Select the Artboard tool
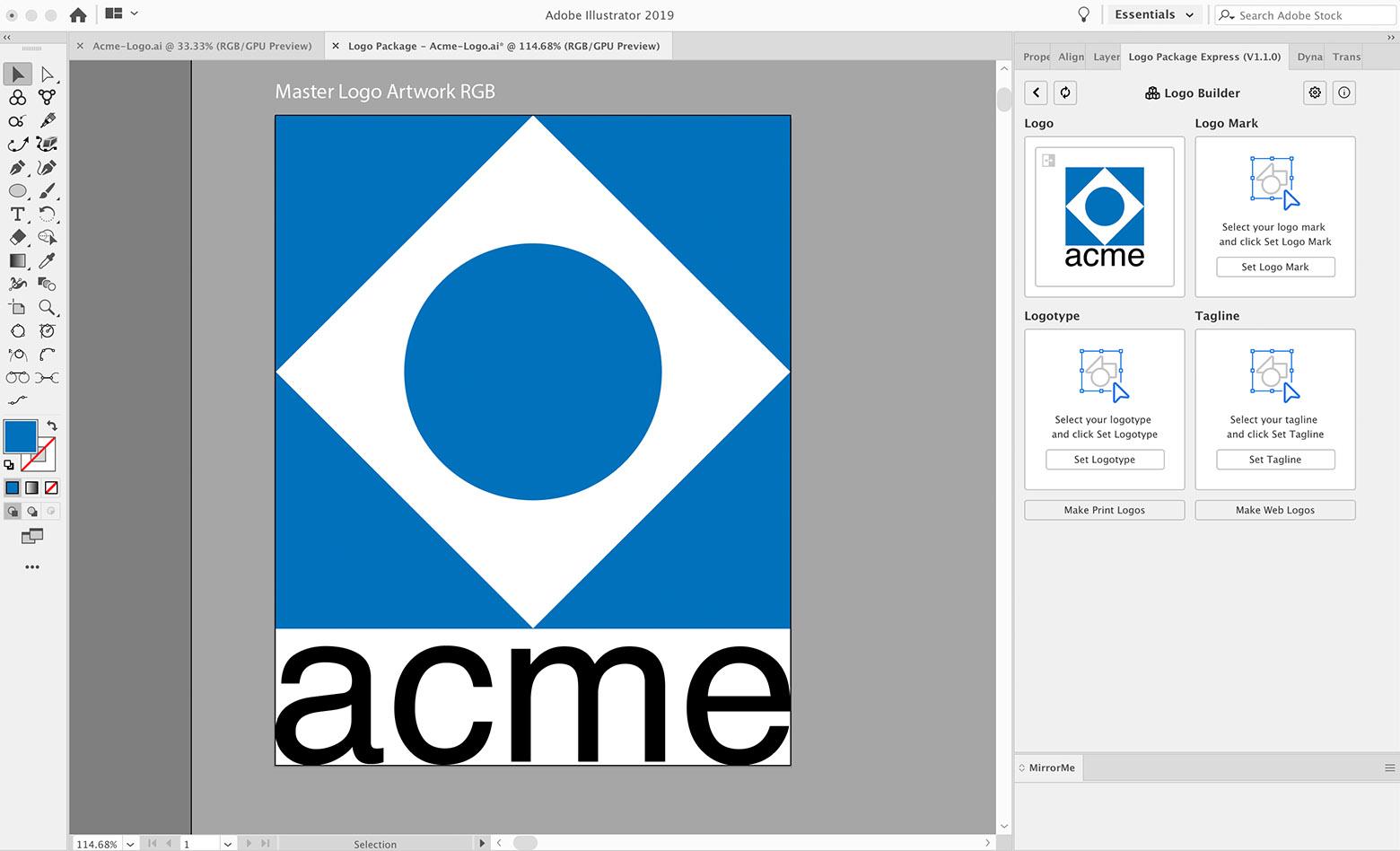 [18, 308]
